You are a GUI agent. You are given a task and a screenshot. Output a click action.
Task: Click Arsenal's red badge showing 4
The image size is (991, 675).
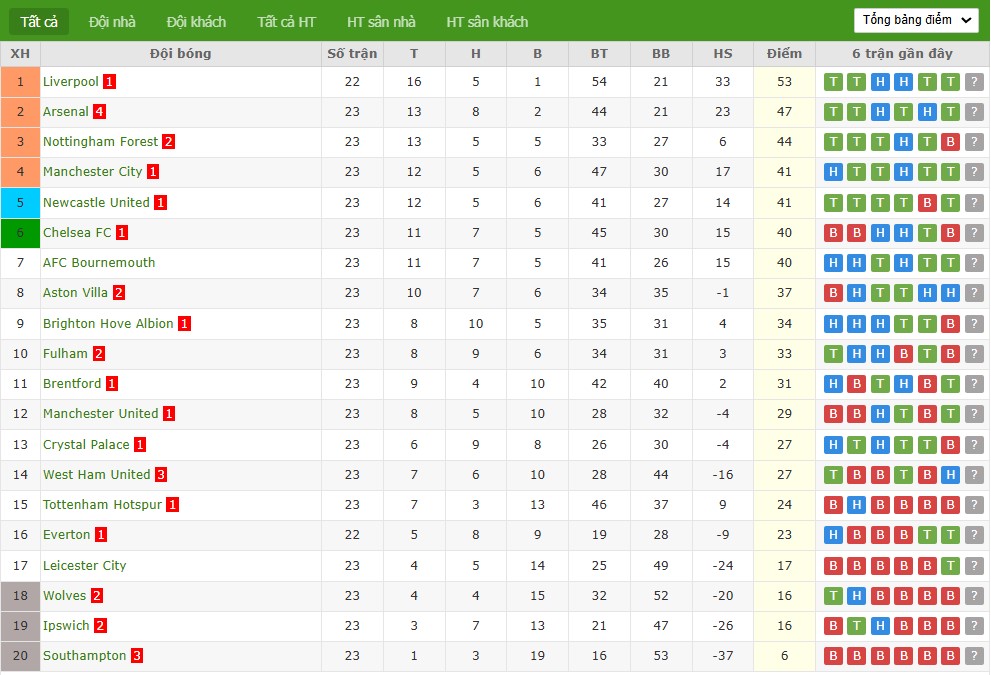click(99, 112)
